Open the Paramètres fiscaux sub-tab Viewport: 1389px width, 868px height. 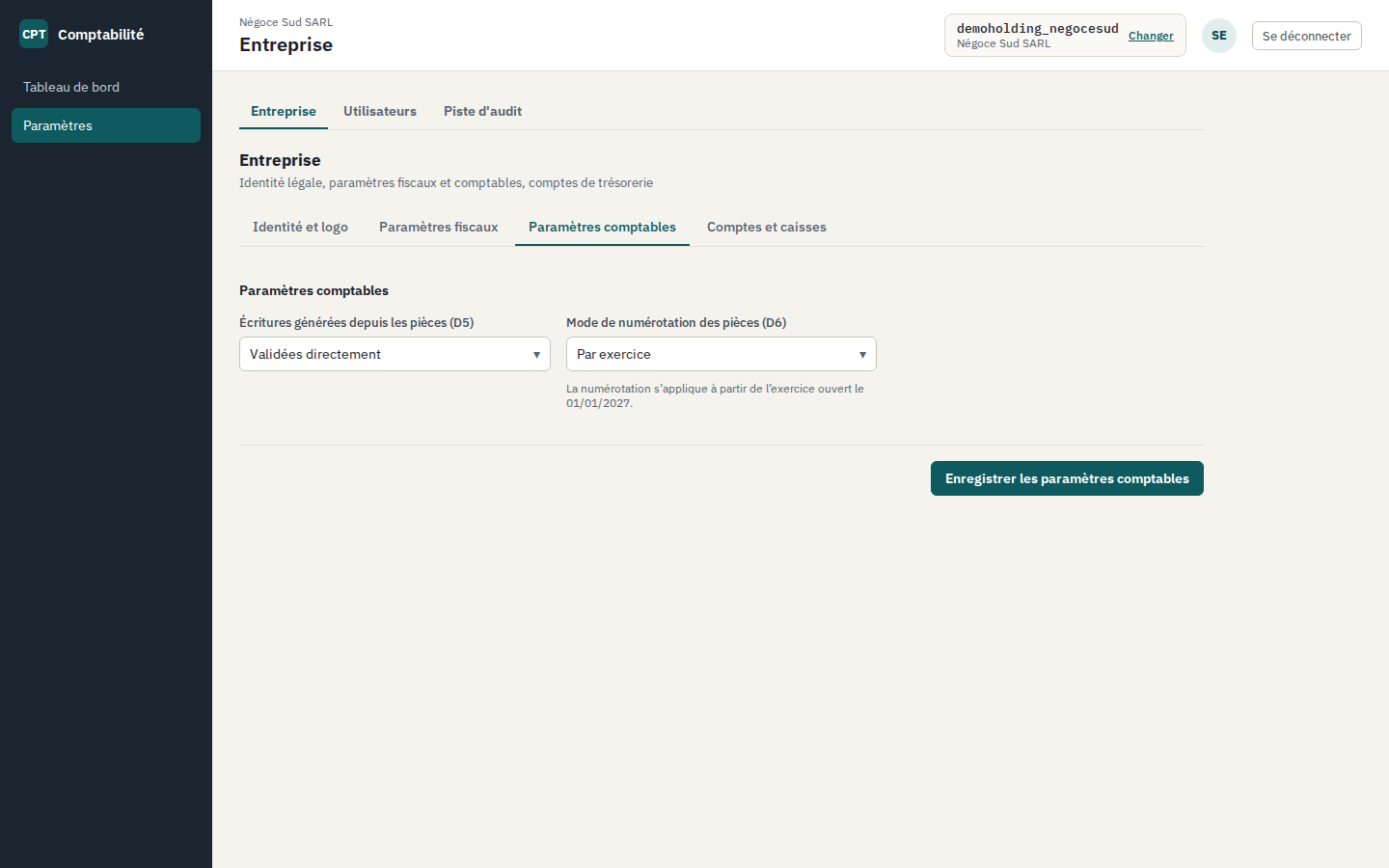click(439, 227)
